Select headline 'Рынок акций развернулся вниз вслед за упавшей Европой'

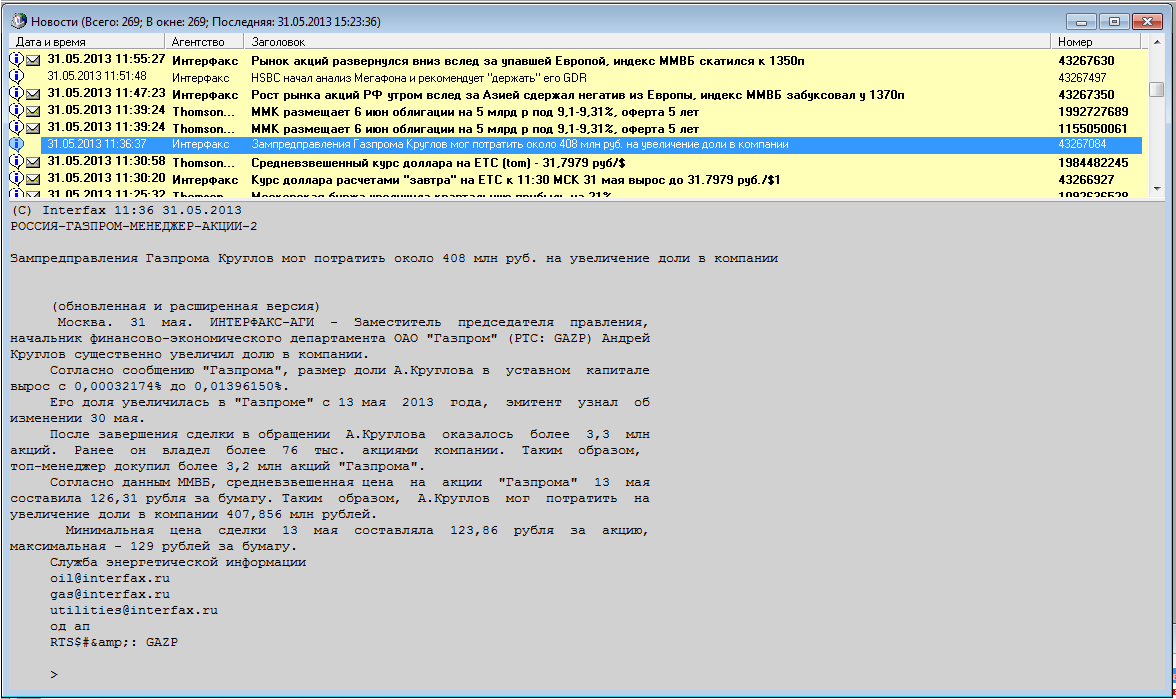527,61
